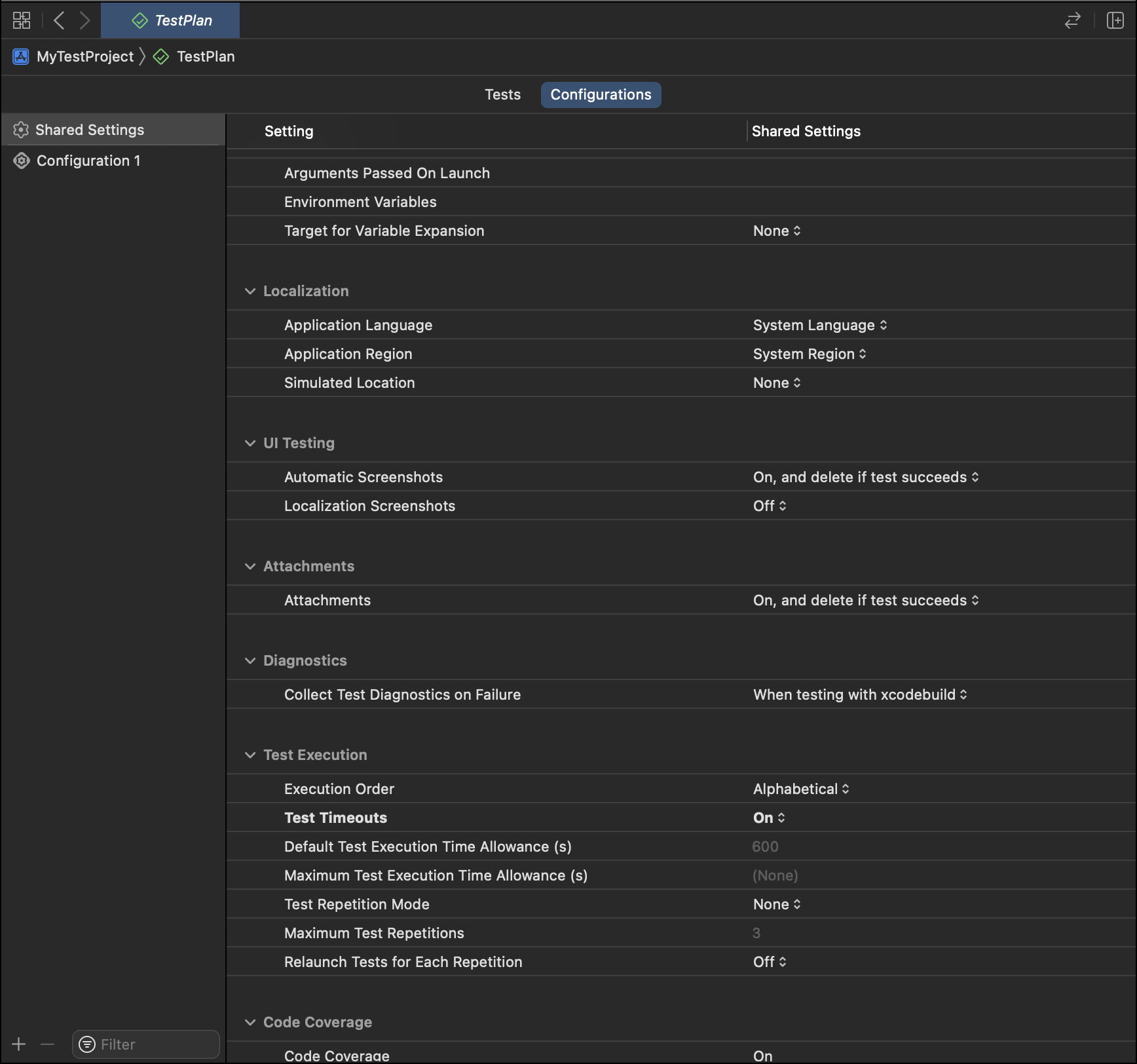Open the Application Language dropdown
The height and width of the screenshot is (1064, 1137).
[x=820, y=325]
